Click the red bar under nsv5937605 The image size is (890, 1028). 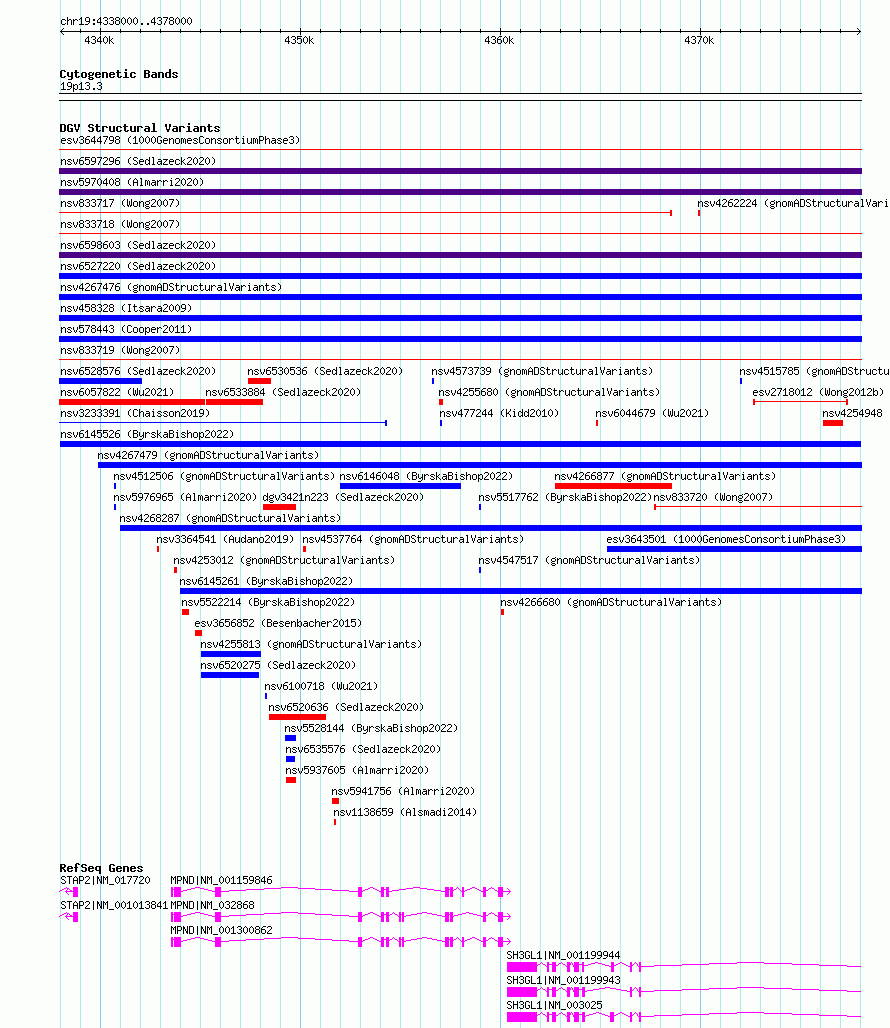pos(291,780)
